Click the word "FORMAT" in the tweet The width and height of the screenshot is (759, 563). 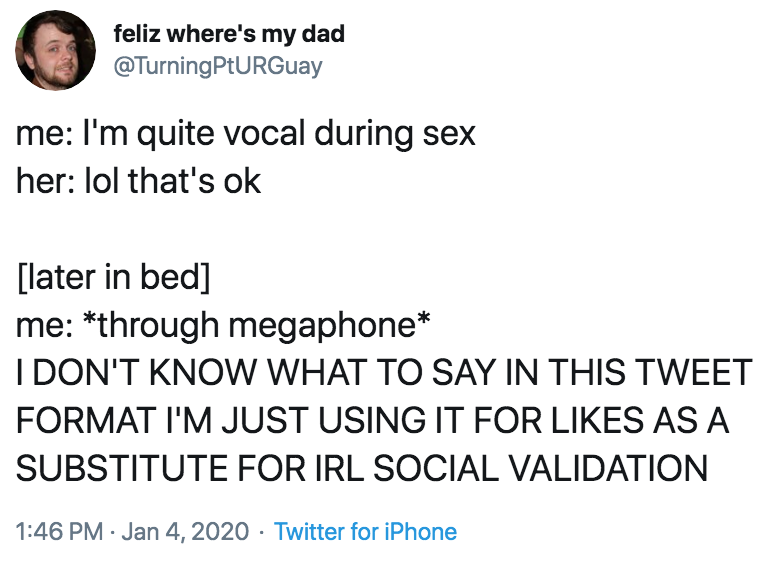click(85, 420)
